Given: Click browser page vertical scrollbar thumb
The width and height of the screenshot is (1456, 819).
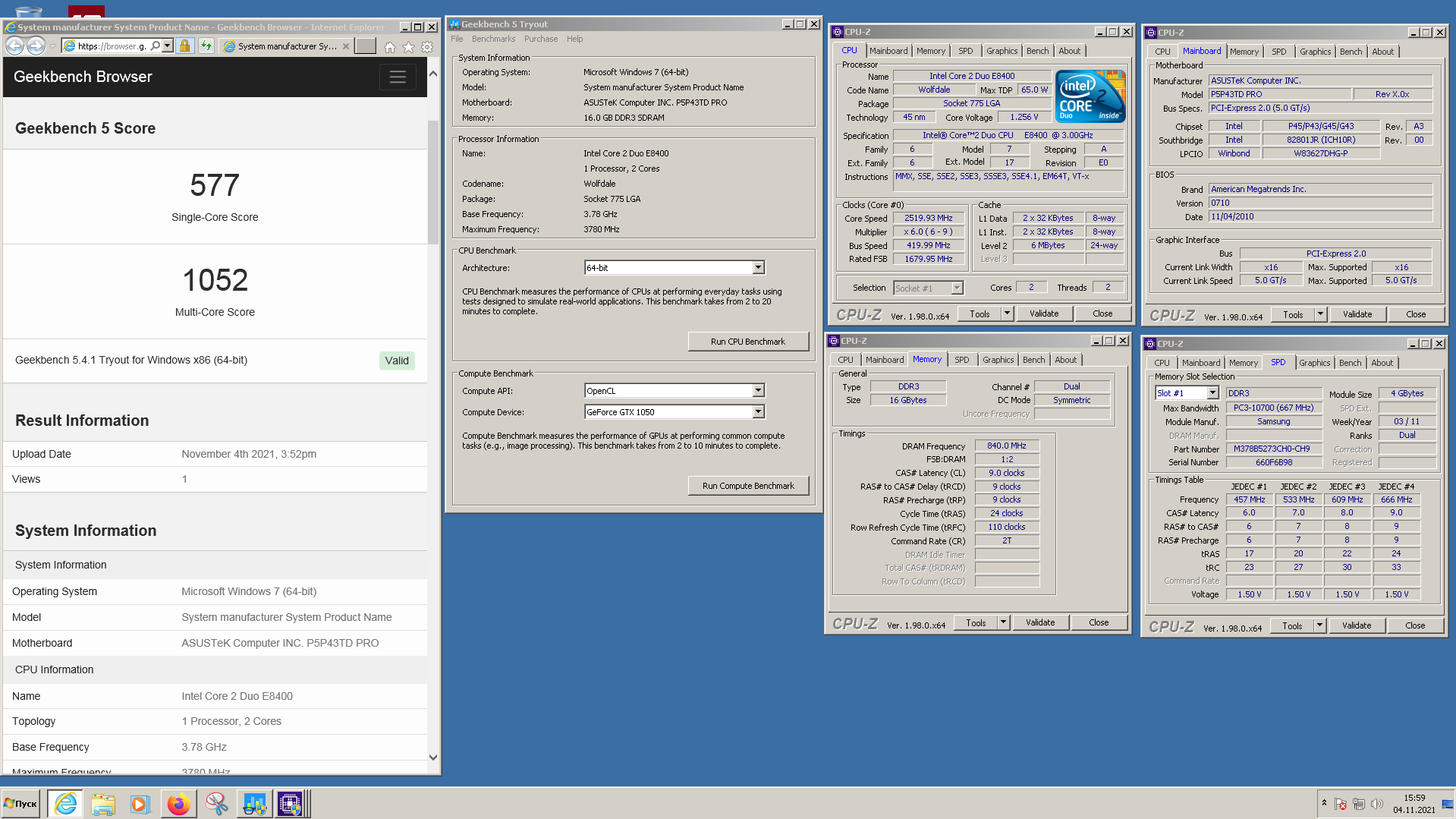Looking at the screenshot, I should click(x=433, y=182).
